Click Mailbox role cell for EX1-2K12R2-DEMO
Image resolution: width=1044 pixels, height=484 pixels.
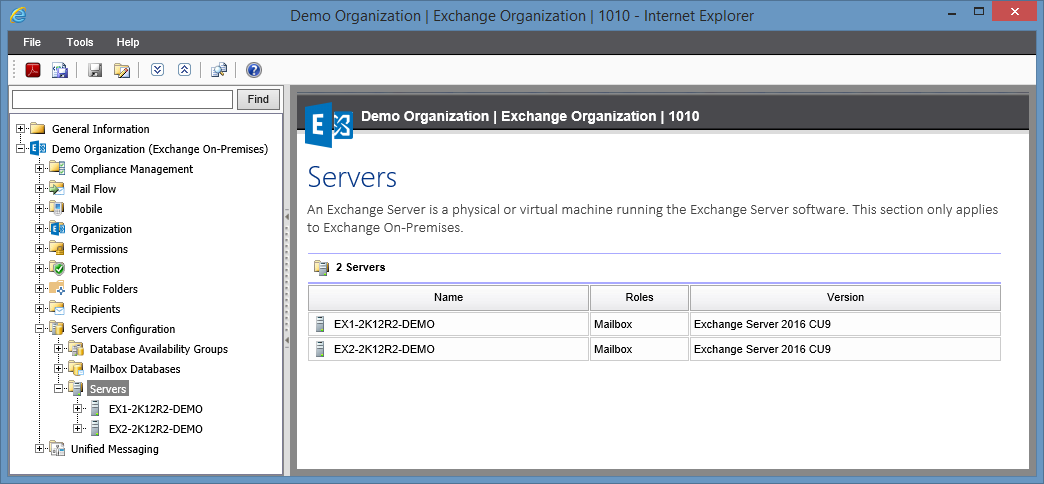pos(639,324)
